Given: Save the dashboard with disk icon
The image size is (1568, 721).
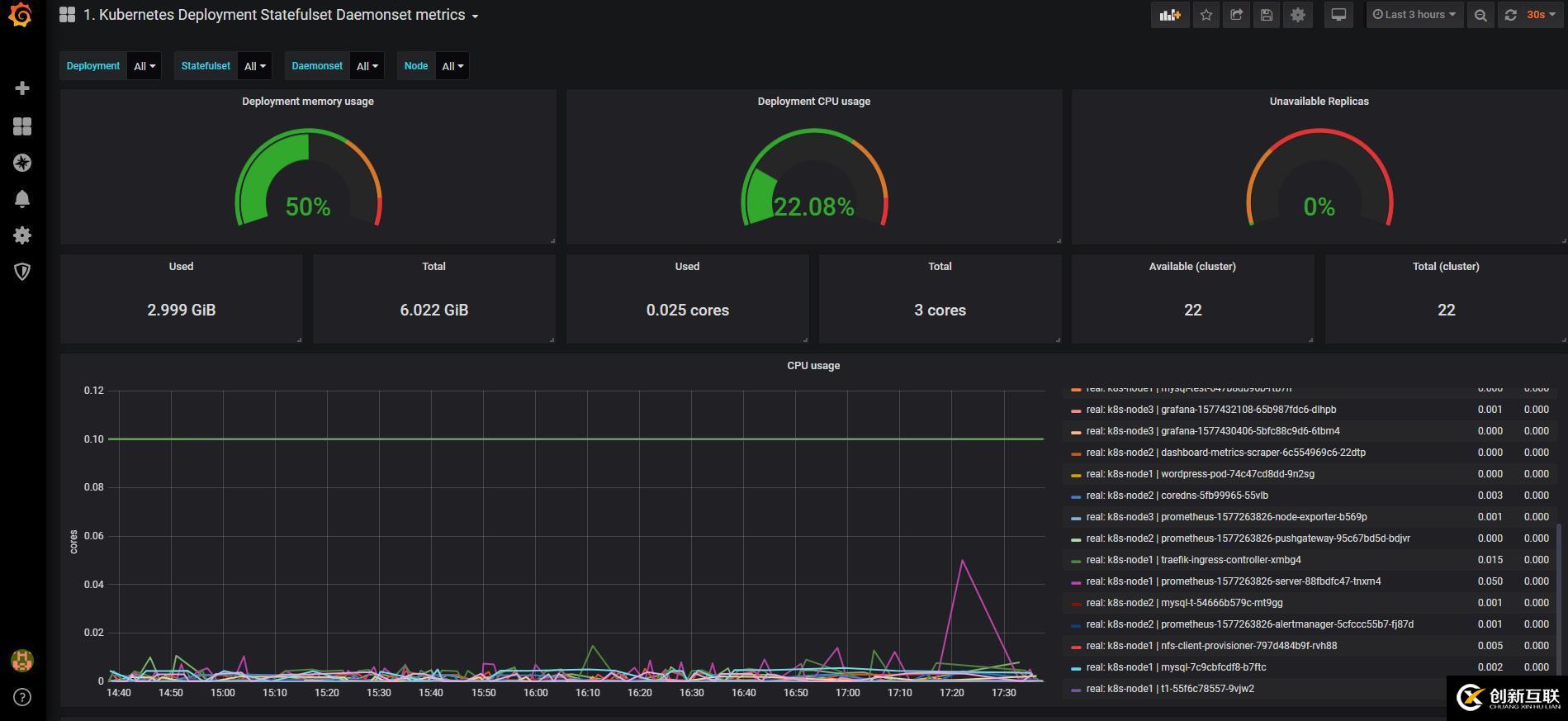Looking at the screenshot, I should coord(1267,15).
